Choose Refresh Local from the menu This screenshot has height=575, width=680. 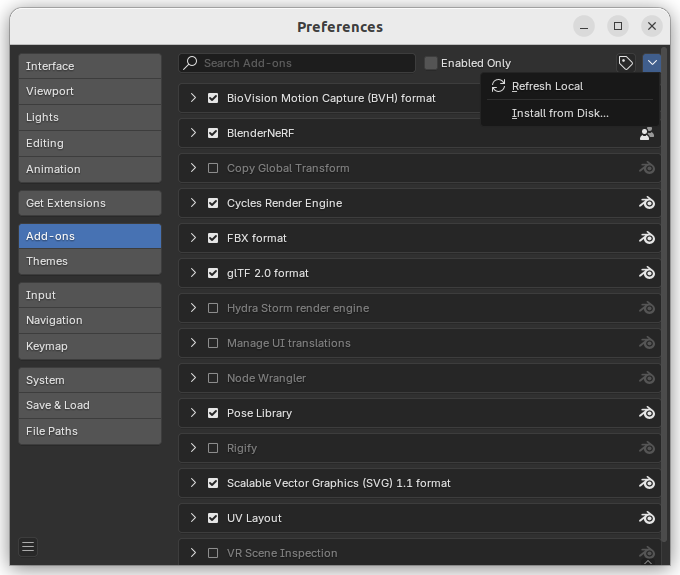coord(570,86)
